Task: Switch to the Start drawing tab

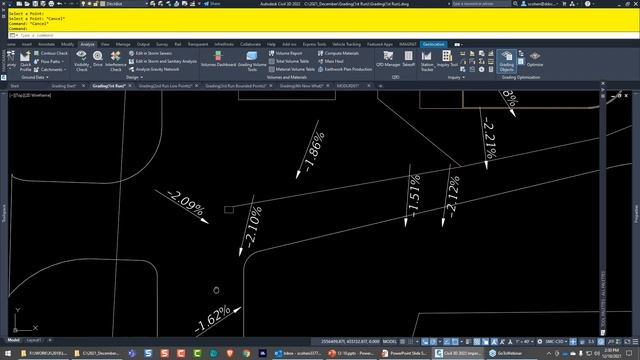Action: (x=15, y=86)
